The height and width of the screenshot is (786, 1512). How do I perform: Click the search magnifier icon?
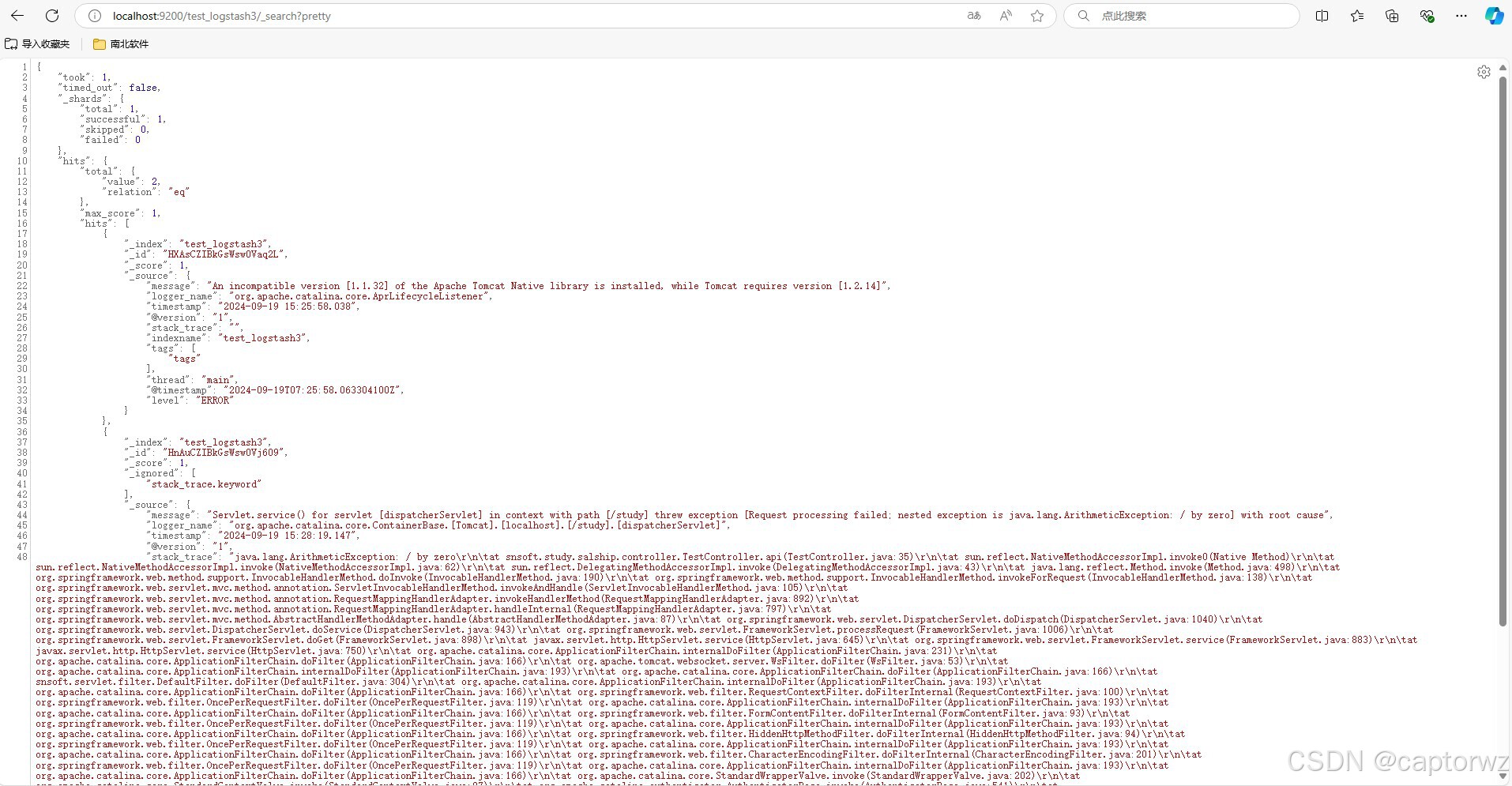tap(1084, 16)
